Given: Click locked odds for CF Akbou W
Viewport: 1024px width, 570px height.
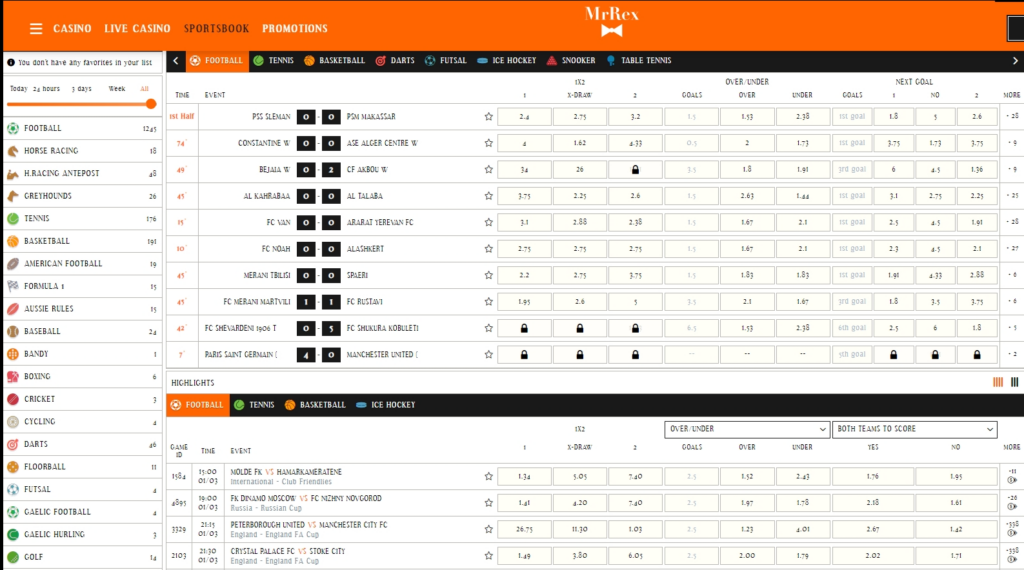Looking at the screenshot, I should point(635,170).
